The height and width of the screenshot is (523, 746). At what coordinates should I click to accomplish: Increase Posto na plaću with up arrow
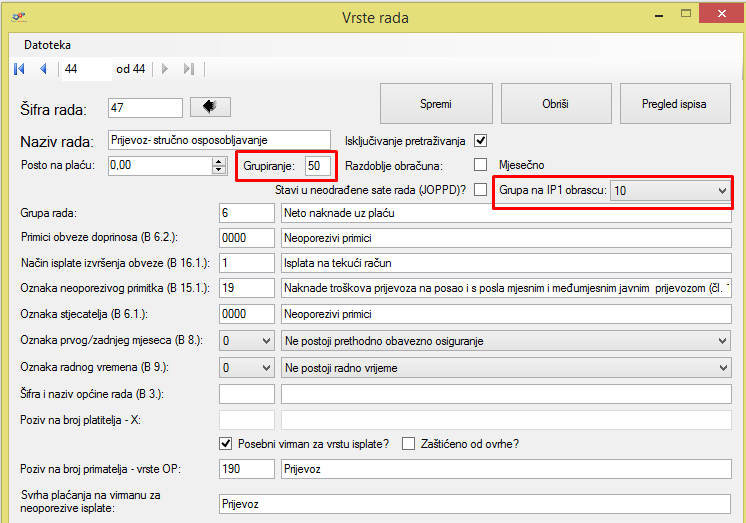click(x=219, y=161)
